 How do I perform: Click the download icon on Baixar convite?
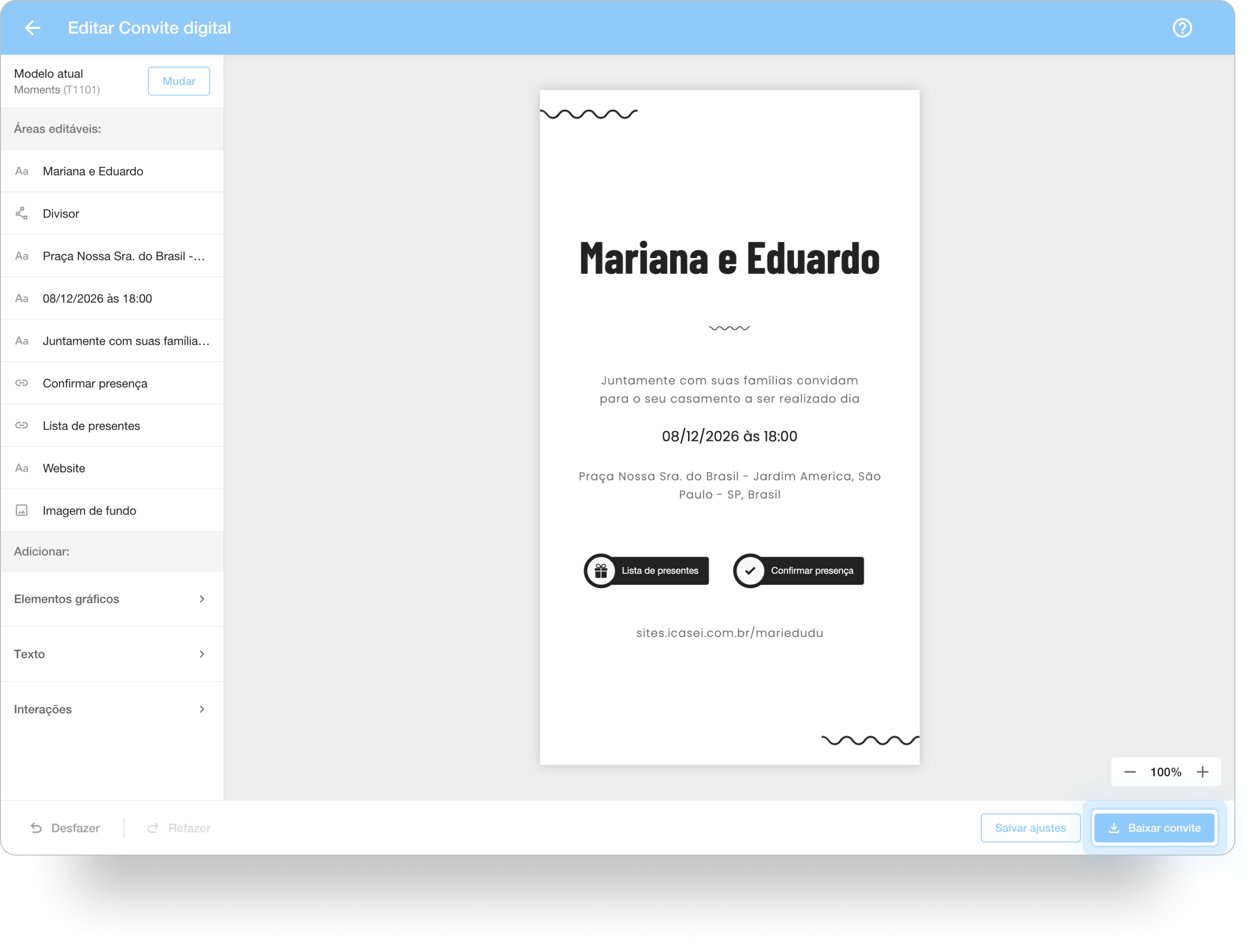[1114, 828]
